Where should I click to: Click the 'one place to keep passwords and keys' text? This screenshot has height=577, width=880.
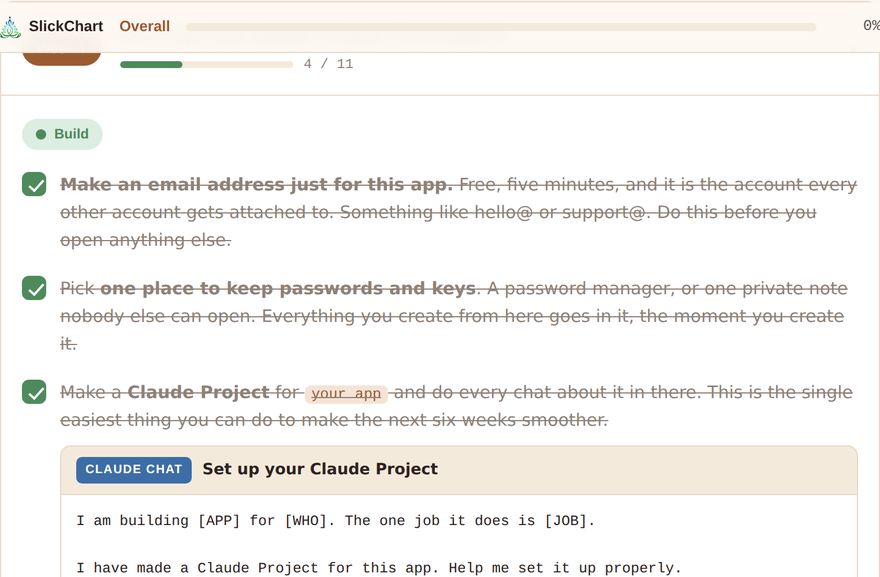(x=288, y=288)
